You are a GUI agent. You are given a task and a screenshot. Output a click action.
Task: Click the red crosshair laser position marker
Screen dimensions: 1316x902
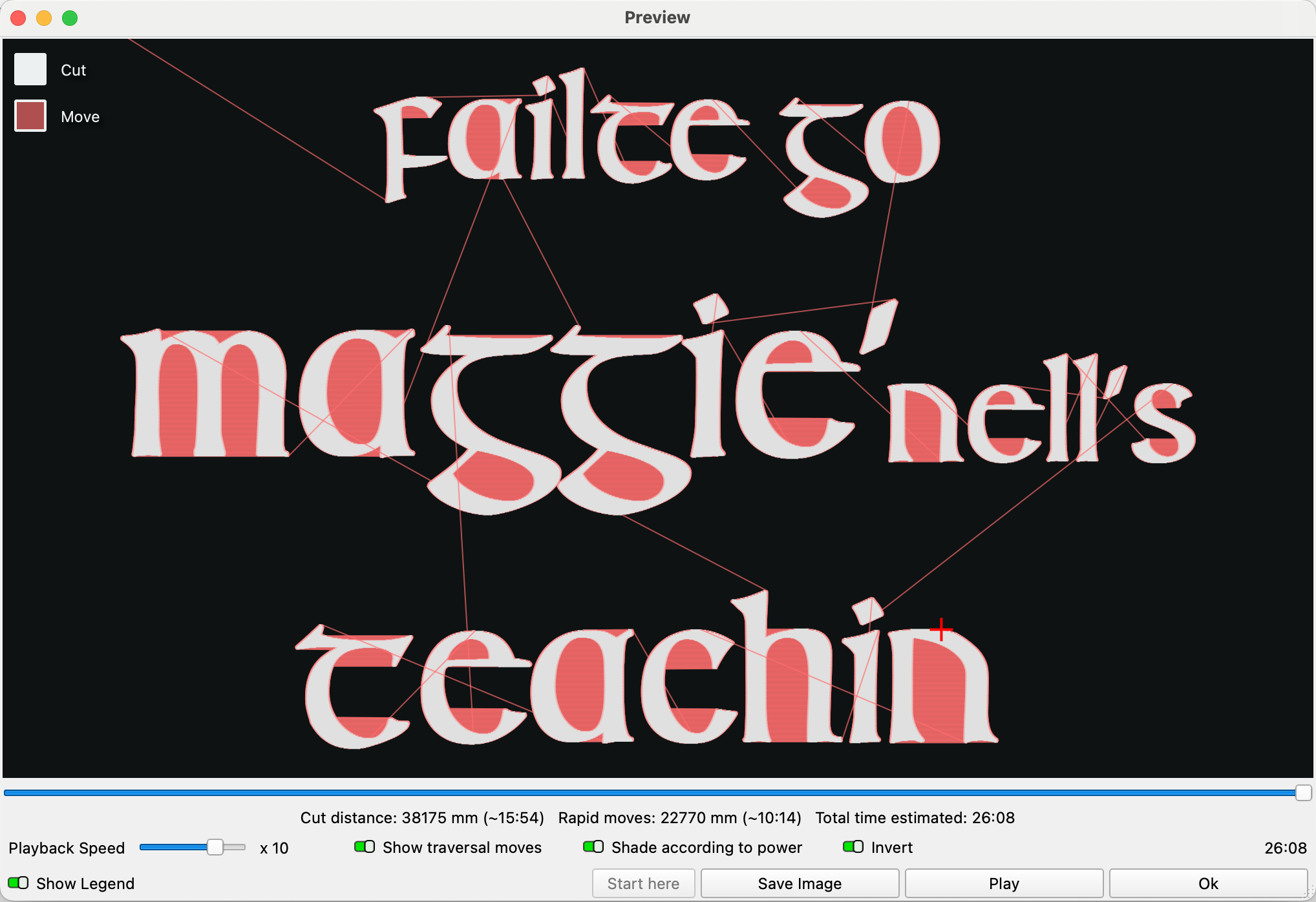pos(941,629)
